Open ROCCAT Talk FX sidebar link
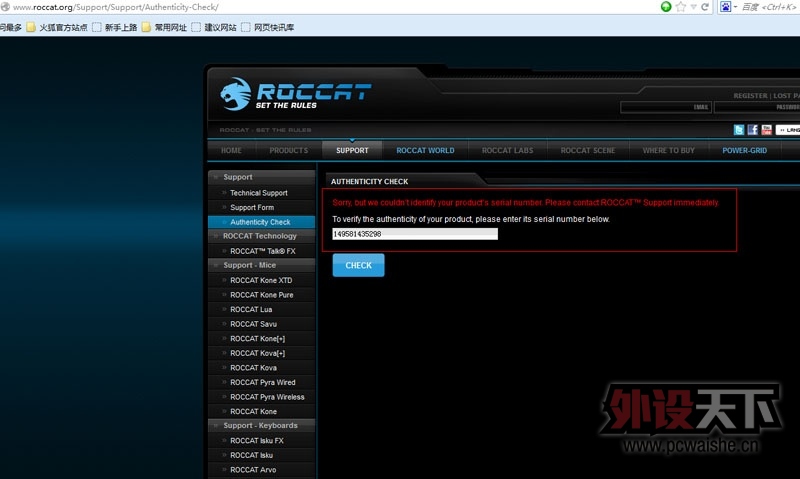Viewport: 800px width, 479px height. coord(262,251)
